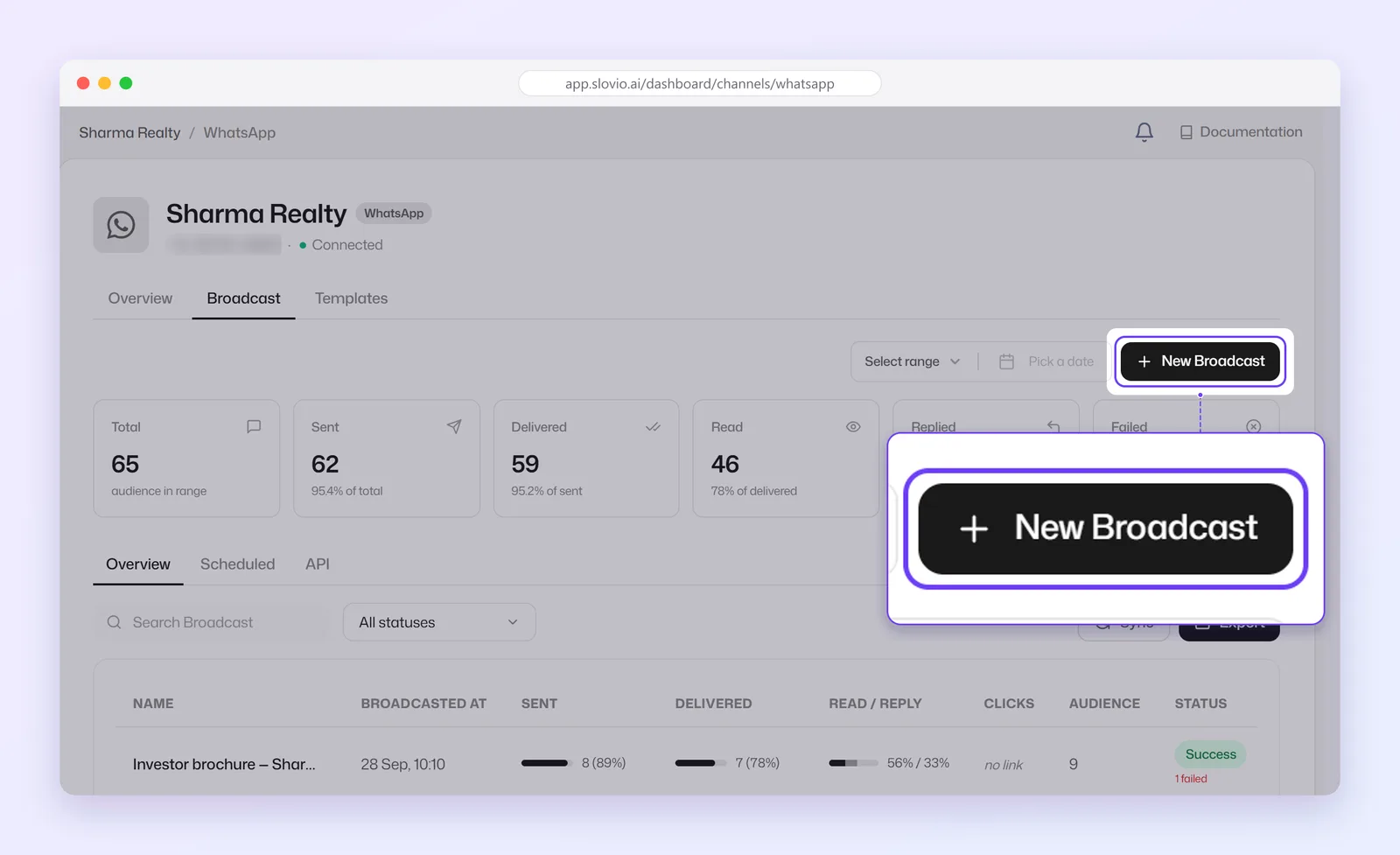The height and width of the screenshot is (855, 1400).
Task: Click the small New Broadcast button
Action: click(1200, 361)
